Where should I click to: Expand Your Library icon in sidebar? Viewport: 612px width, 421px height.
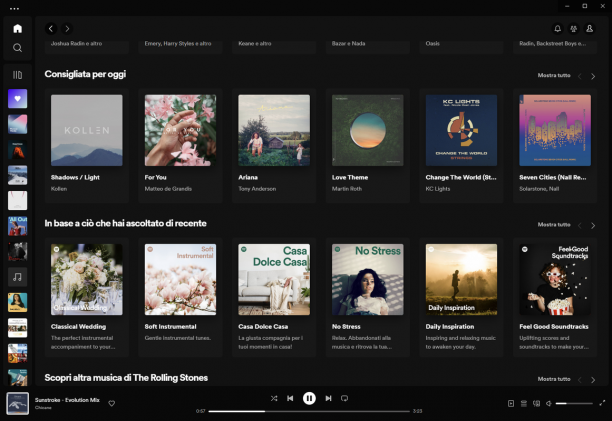click(18, 75)
